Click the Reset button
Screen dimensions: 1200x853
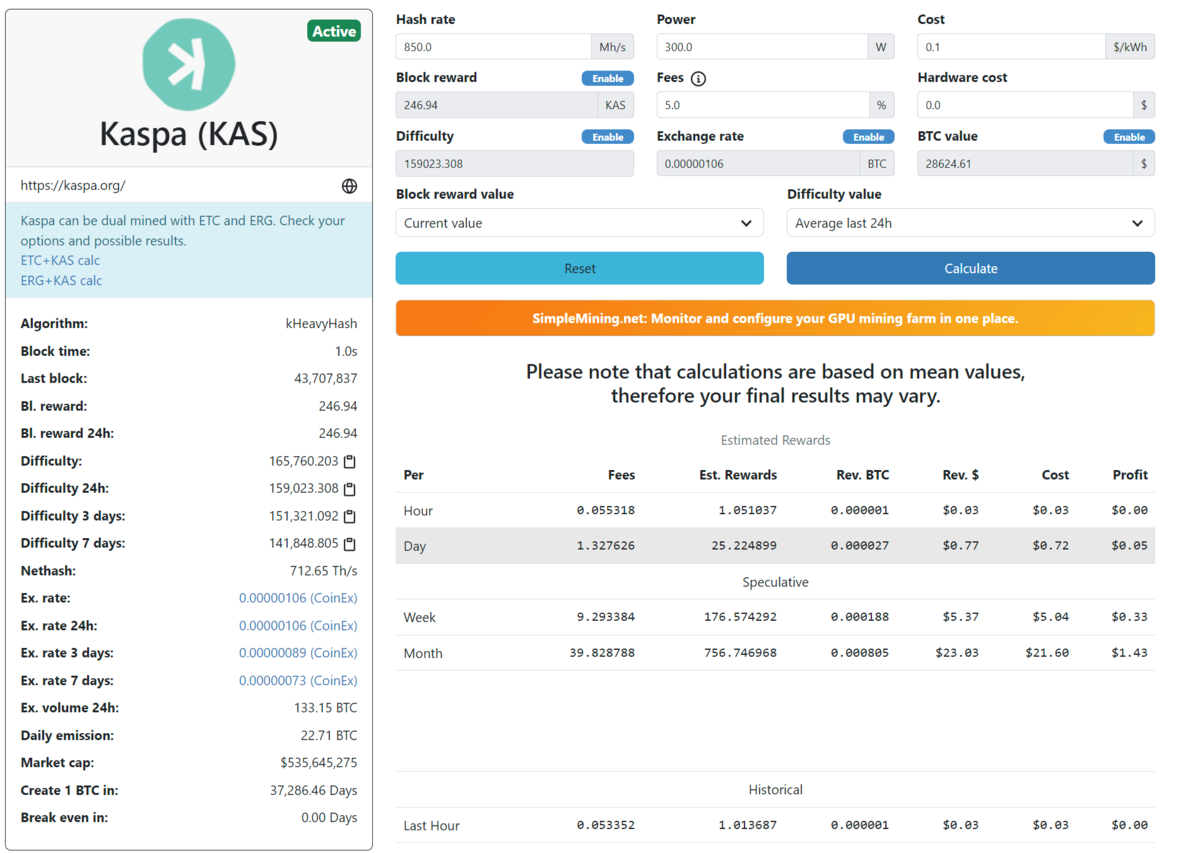point(579,268)
